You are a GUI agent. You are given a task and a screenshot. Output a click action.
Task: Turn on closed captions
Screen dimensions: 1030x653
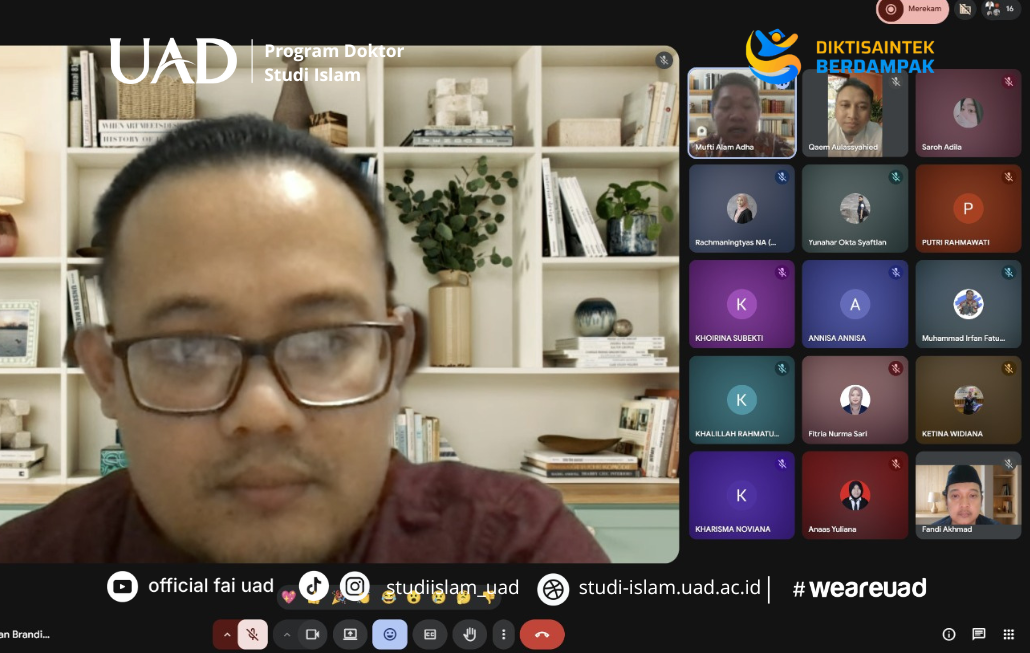click(x=430, y=634)
